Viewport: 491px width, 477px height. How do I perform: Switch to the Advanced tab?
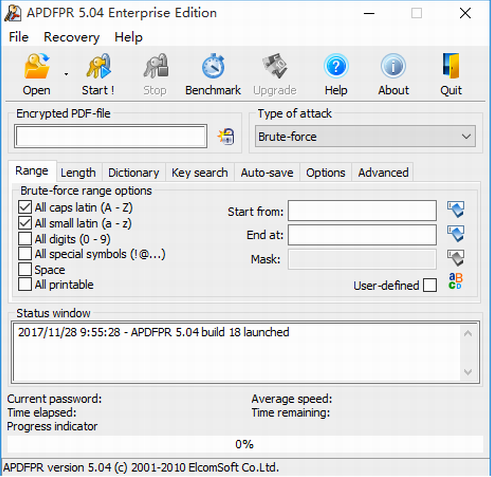383,173
